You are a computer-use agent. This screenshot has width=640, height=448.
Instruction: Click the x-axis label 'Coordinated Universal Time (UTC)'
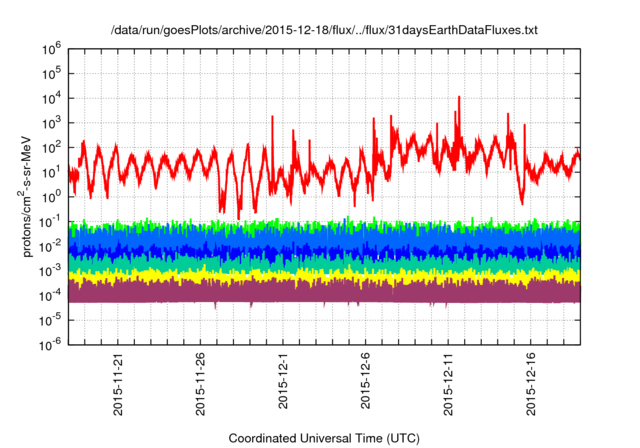point(324,438)
